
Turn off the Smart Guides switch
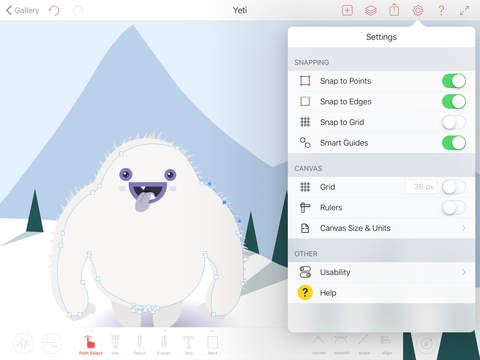(x=454, y=143)
